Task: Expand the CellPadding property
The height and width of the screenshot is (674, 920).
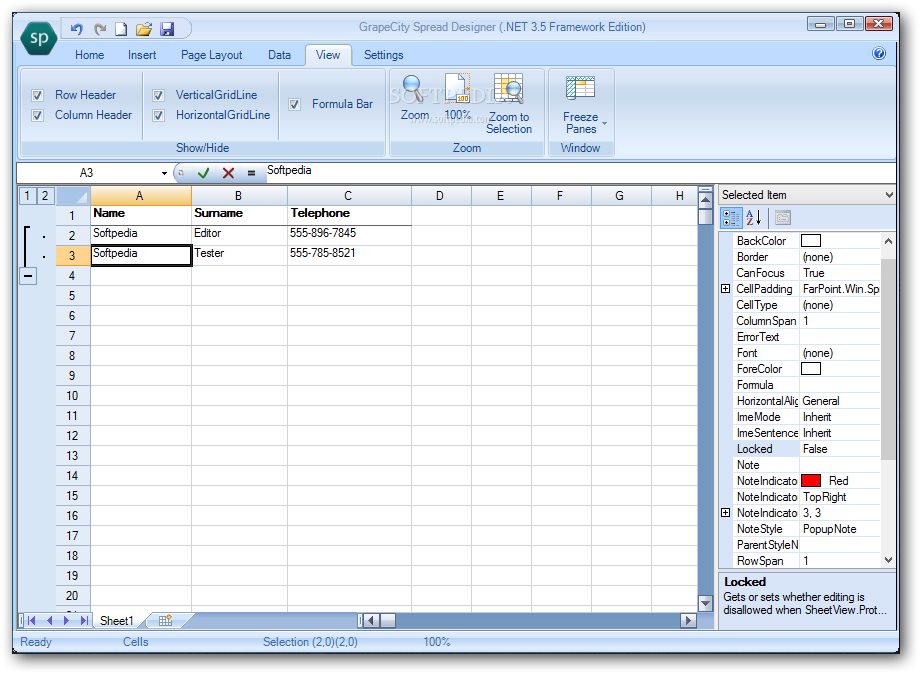Action: (726, 289)
